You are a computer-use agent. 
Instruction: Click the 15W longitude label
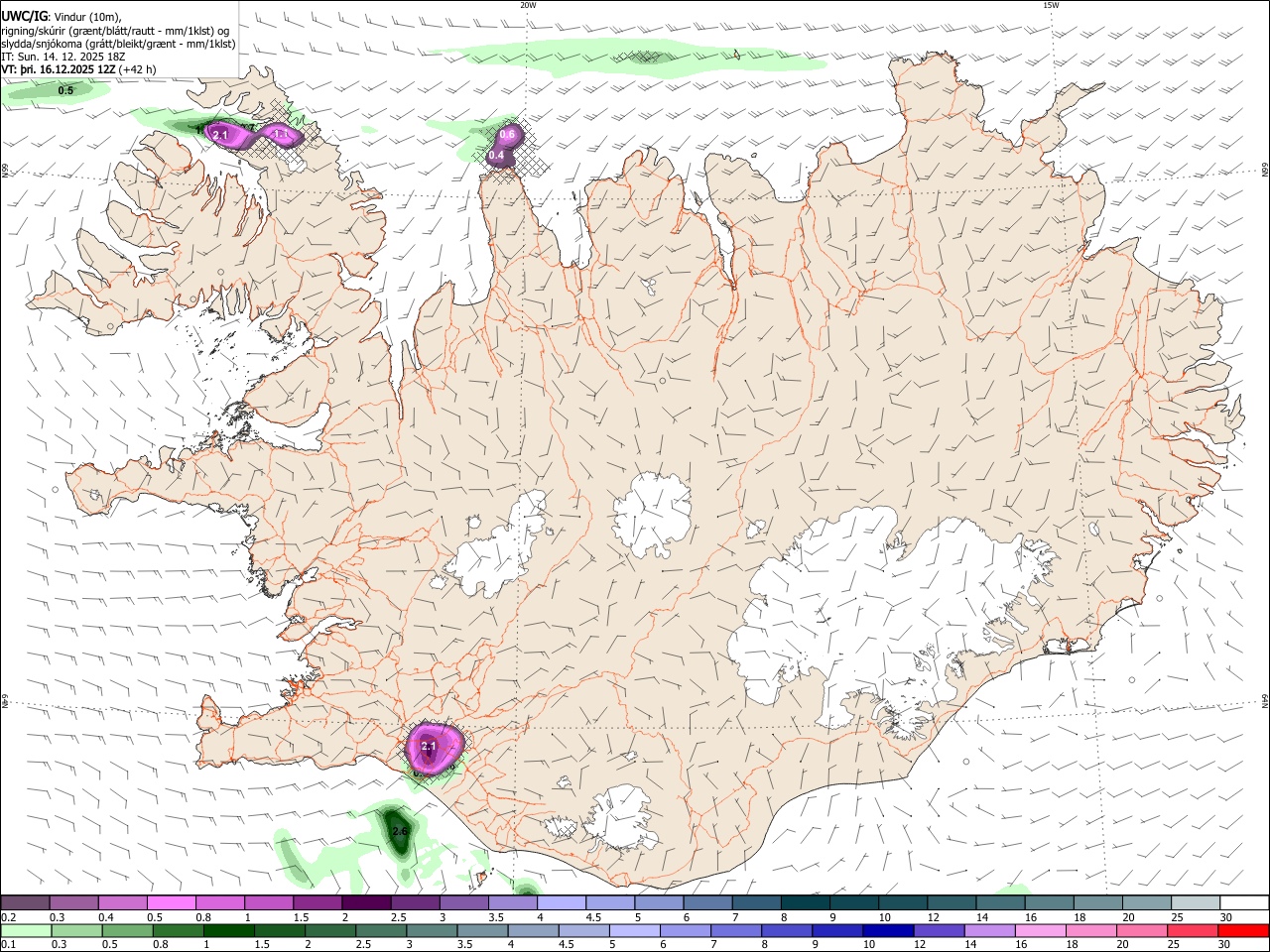point(1051,5)
